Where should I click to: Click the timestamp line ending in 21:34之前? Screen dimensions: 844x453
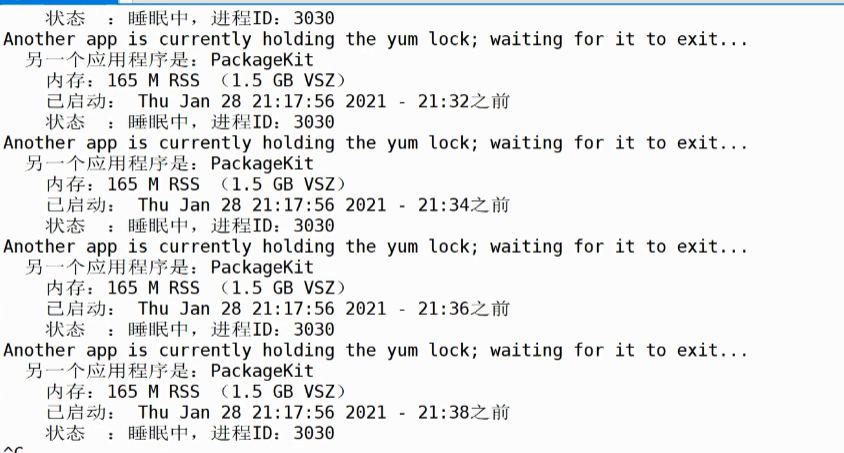tap(278, 205)
